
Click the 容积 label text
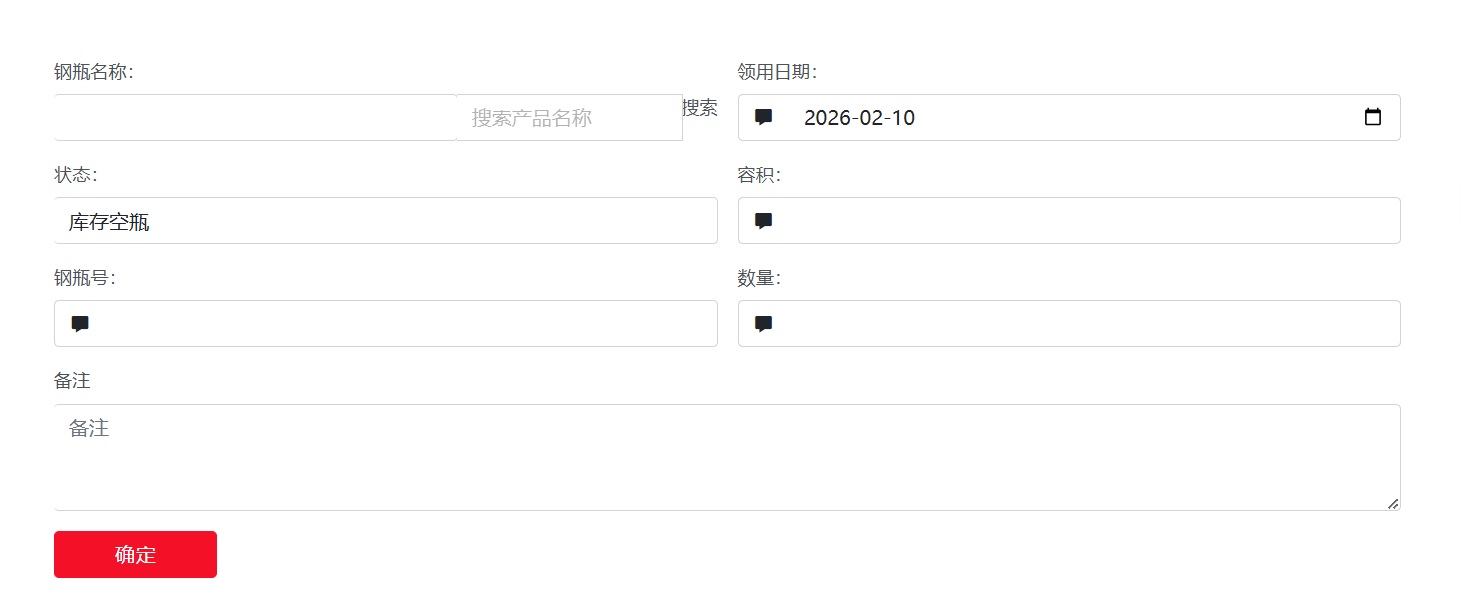(x=759, y=175)
